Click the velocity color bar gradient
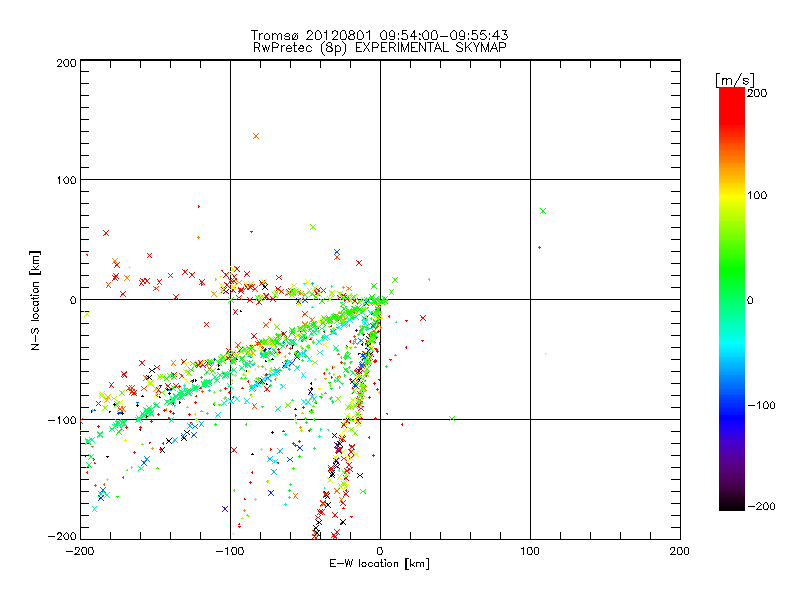 [732, 299]
